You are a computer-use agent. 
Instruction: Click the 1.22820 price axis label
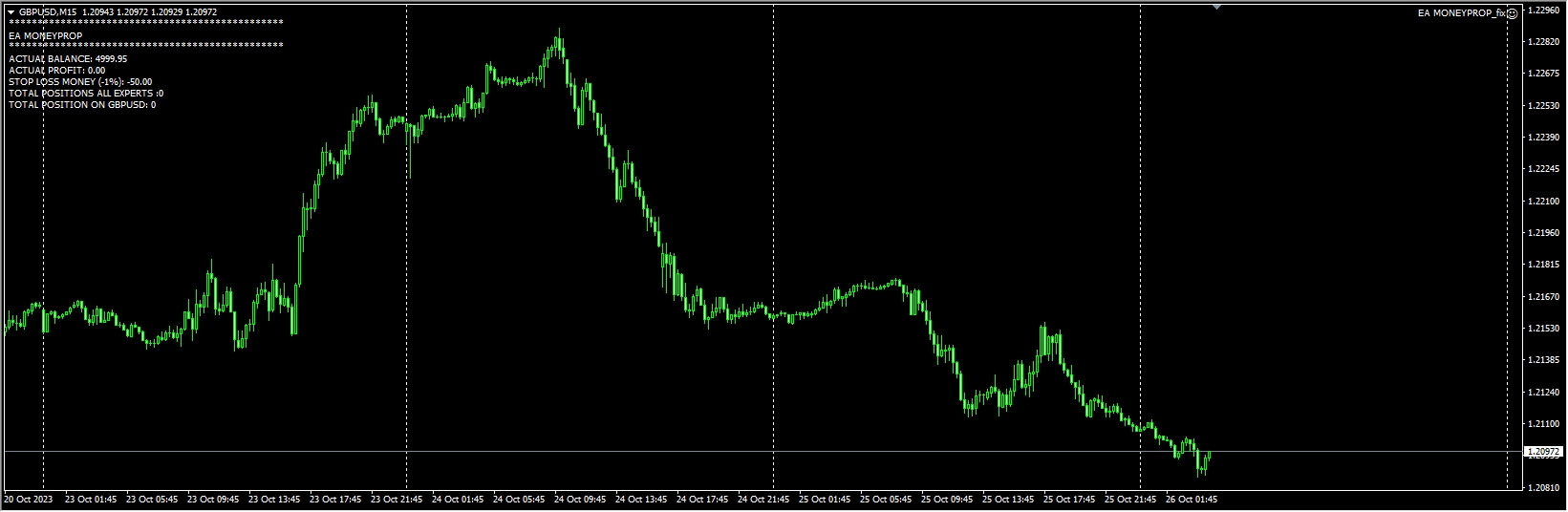[x=1544, y=42]
